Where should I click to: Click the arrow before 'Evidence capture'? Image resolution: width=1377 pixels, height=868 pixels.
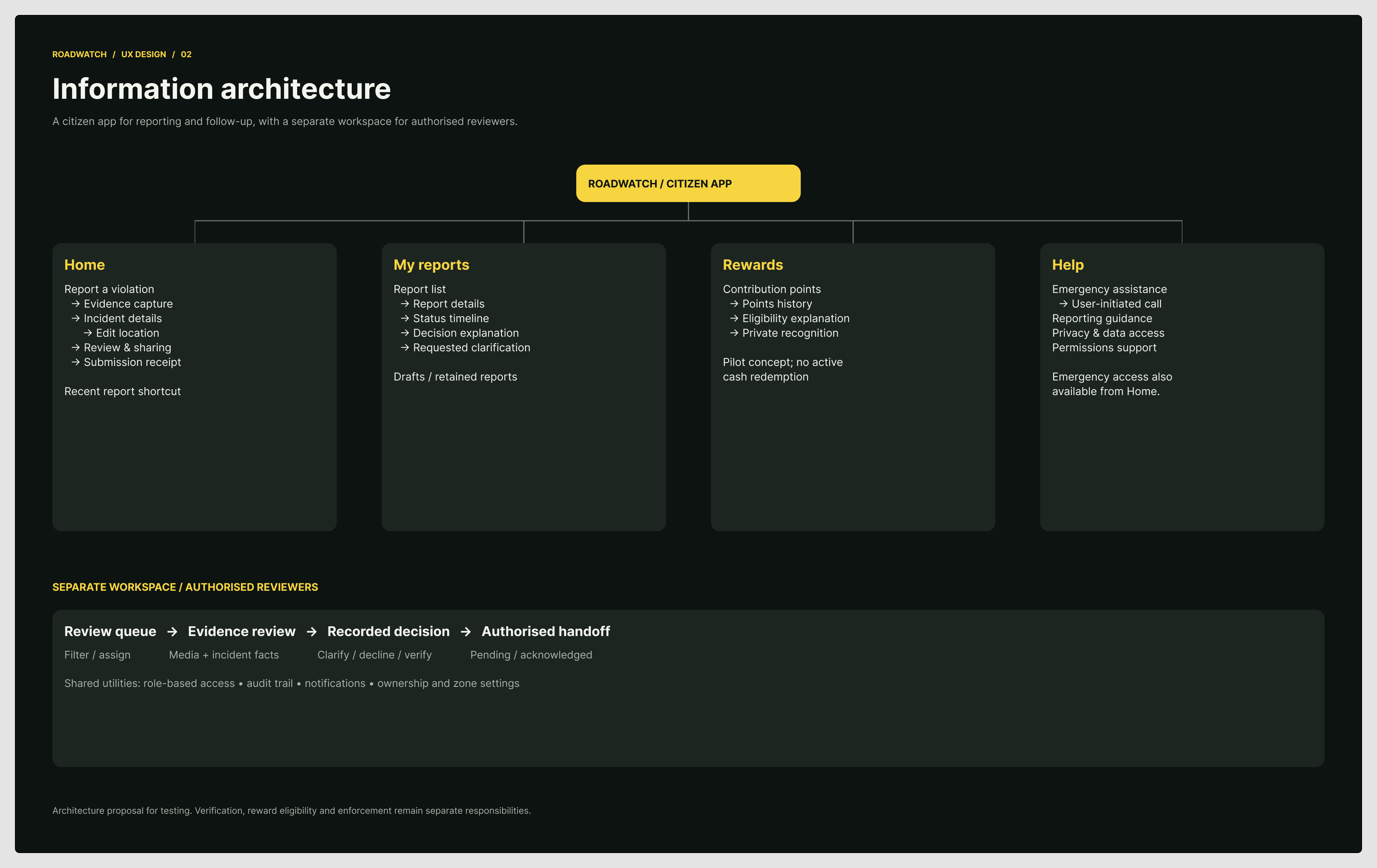(76, 304)
